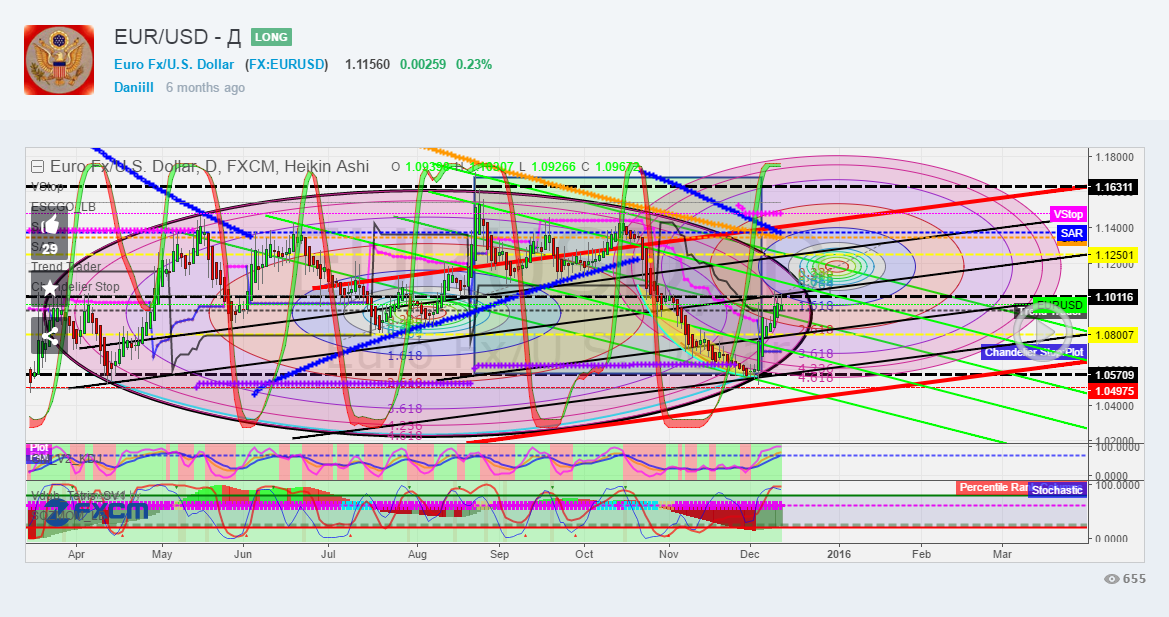Click the Jul label on the time axis
Screen dimensions: 1169x617
[x=328, y=554]
